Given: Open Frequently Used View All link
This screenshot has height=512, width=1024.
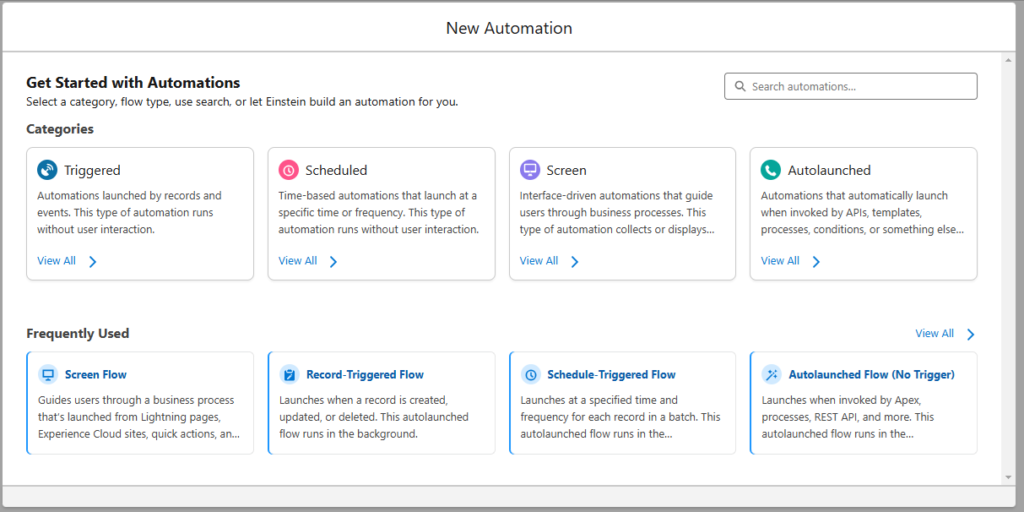Looking at the screenshot, I should click(935, 333).
